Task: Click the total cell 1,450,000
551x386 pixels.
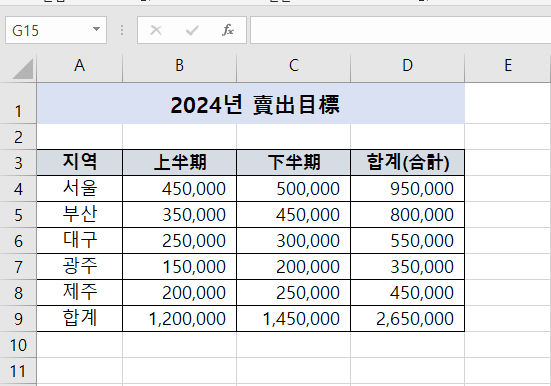Action: [293, 319]
